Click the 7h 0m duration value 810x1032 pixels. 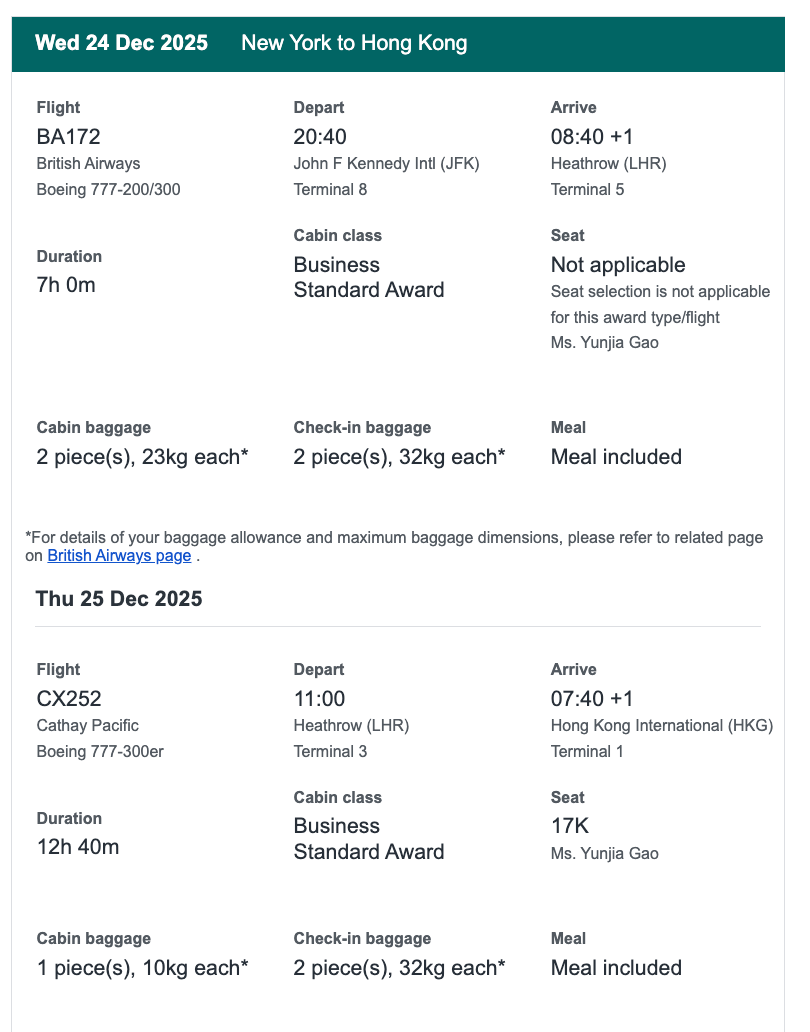point(66,285)
